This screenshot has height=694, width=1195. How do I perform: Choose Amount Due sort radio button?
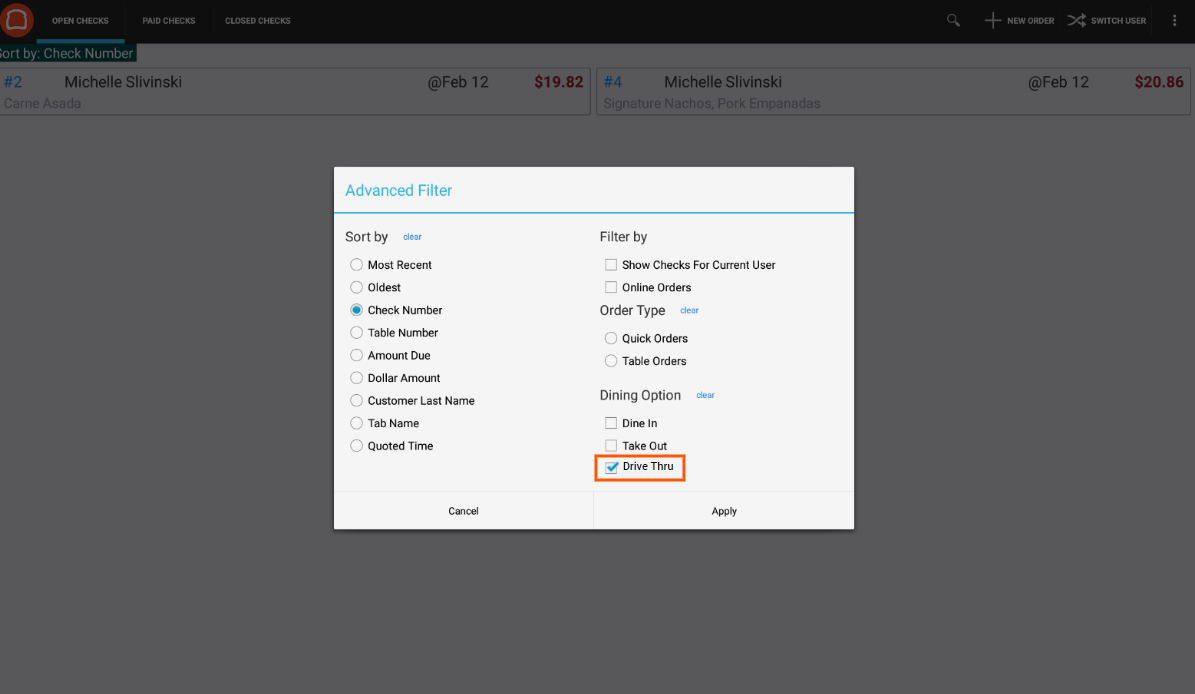[356, 355]
